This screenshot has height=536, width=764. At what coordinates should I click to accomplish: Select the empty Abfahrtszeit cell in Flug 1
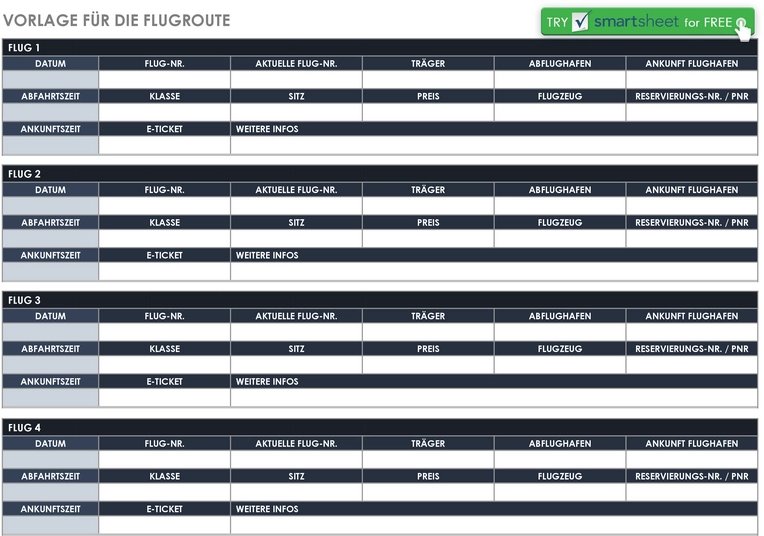50,112
